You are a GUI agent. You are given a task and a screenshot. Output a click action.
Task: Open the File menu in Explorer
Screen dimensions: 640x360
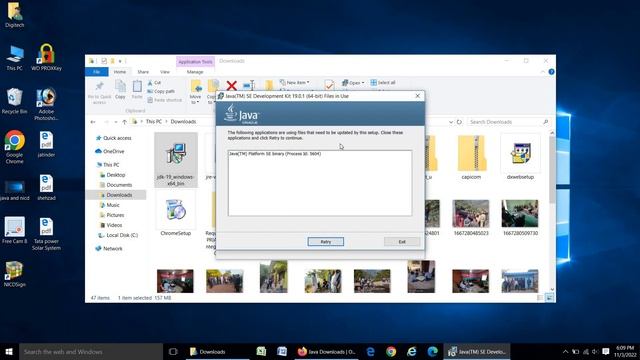[97, 72]
